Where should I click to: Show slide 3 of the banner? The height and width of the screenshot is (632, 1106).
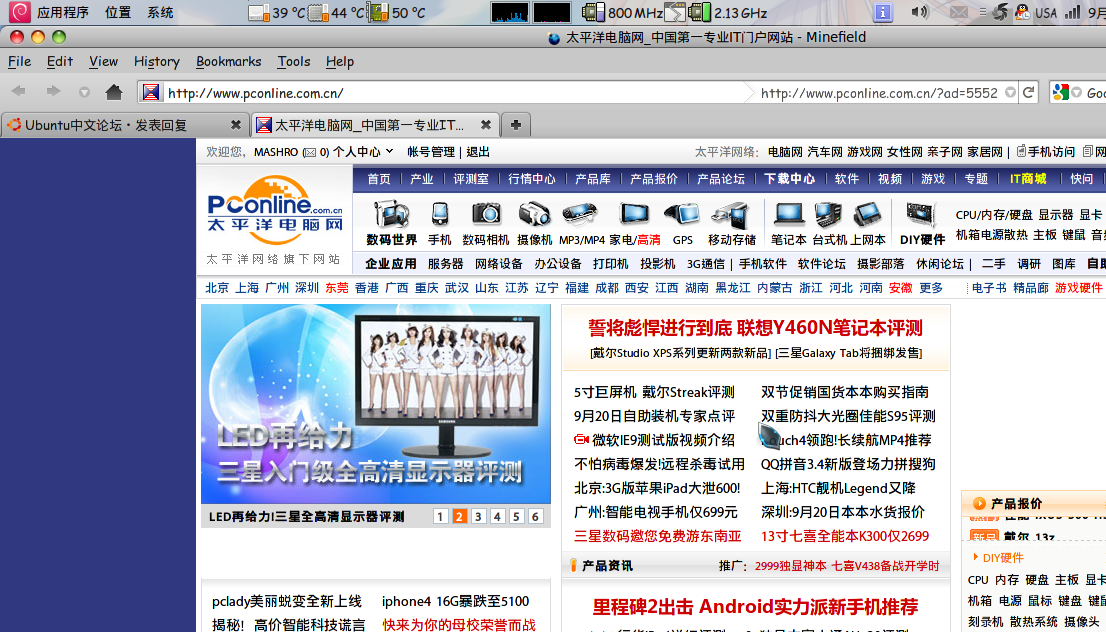tap(478, 516)
